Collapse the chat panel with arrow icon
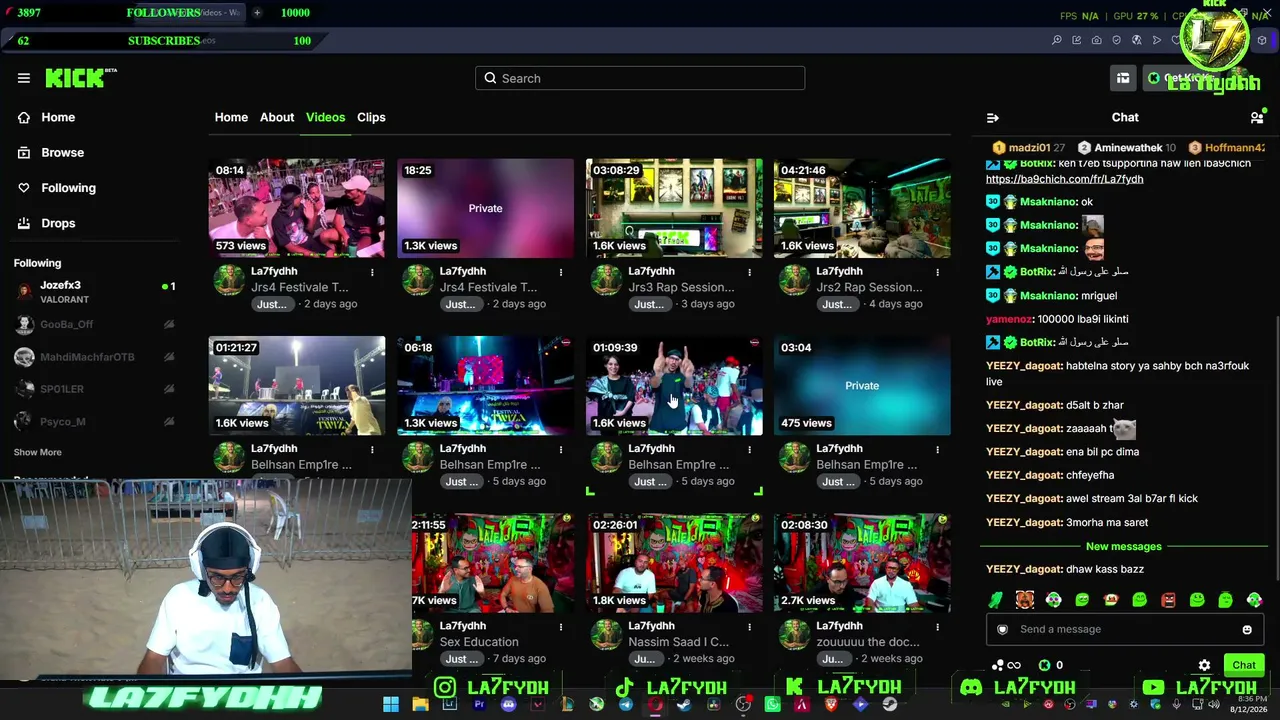This screenshot has width=1280, height=720. (x=993, y=118)
